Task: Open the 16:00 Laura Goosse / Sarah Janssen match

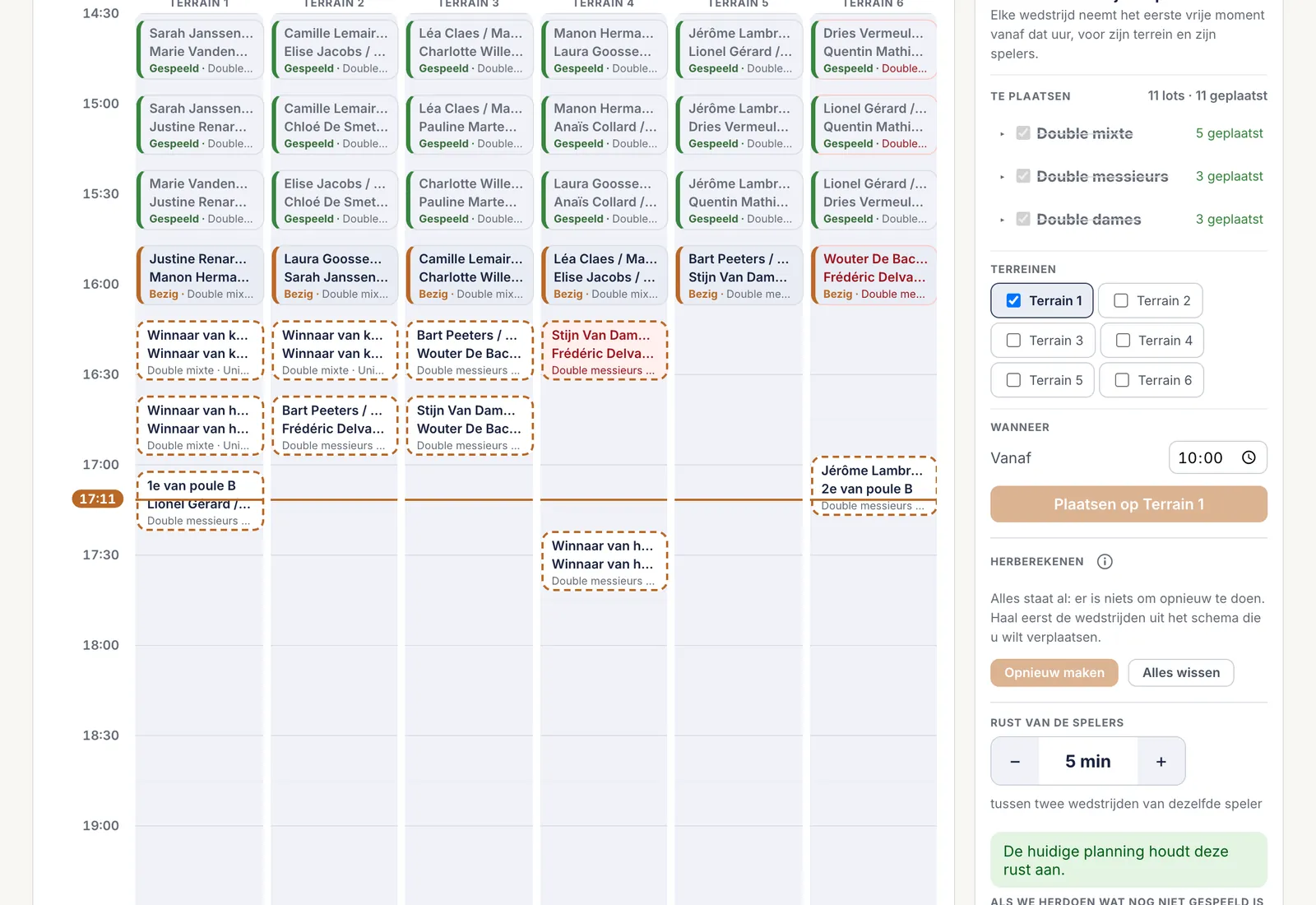Action: (335, 276)
